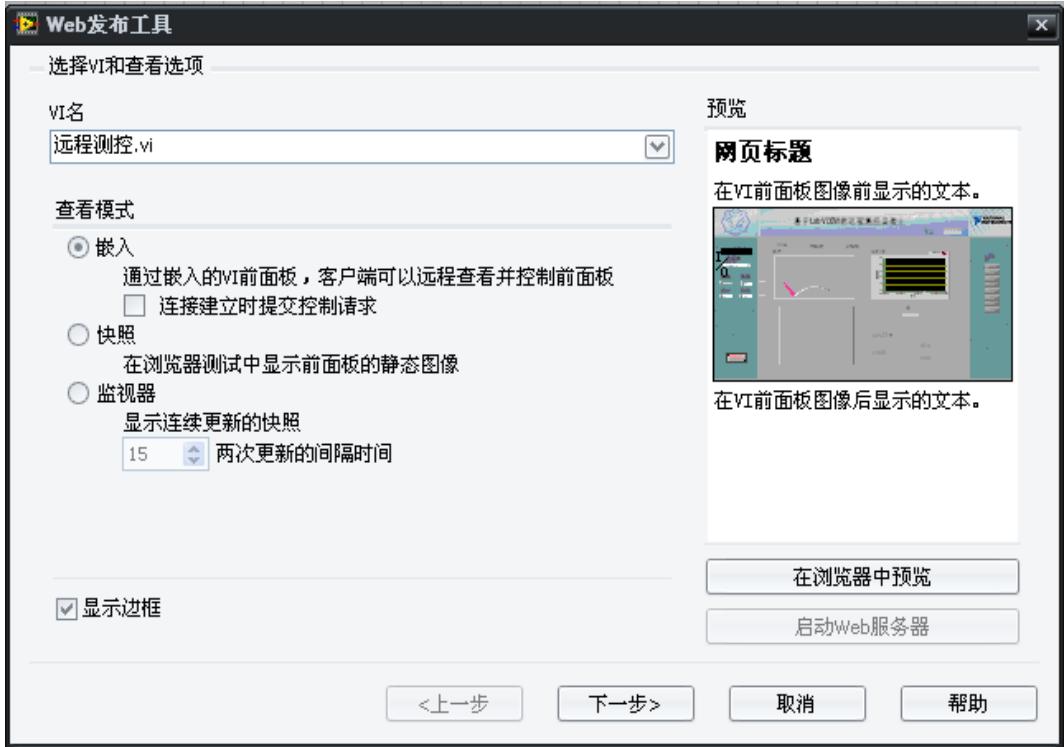Image resolution: width=1064 pixels, height=747 pixels.
Task: Select the 监视器 viewing mode
Action: 76,395
